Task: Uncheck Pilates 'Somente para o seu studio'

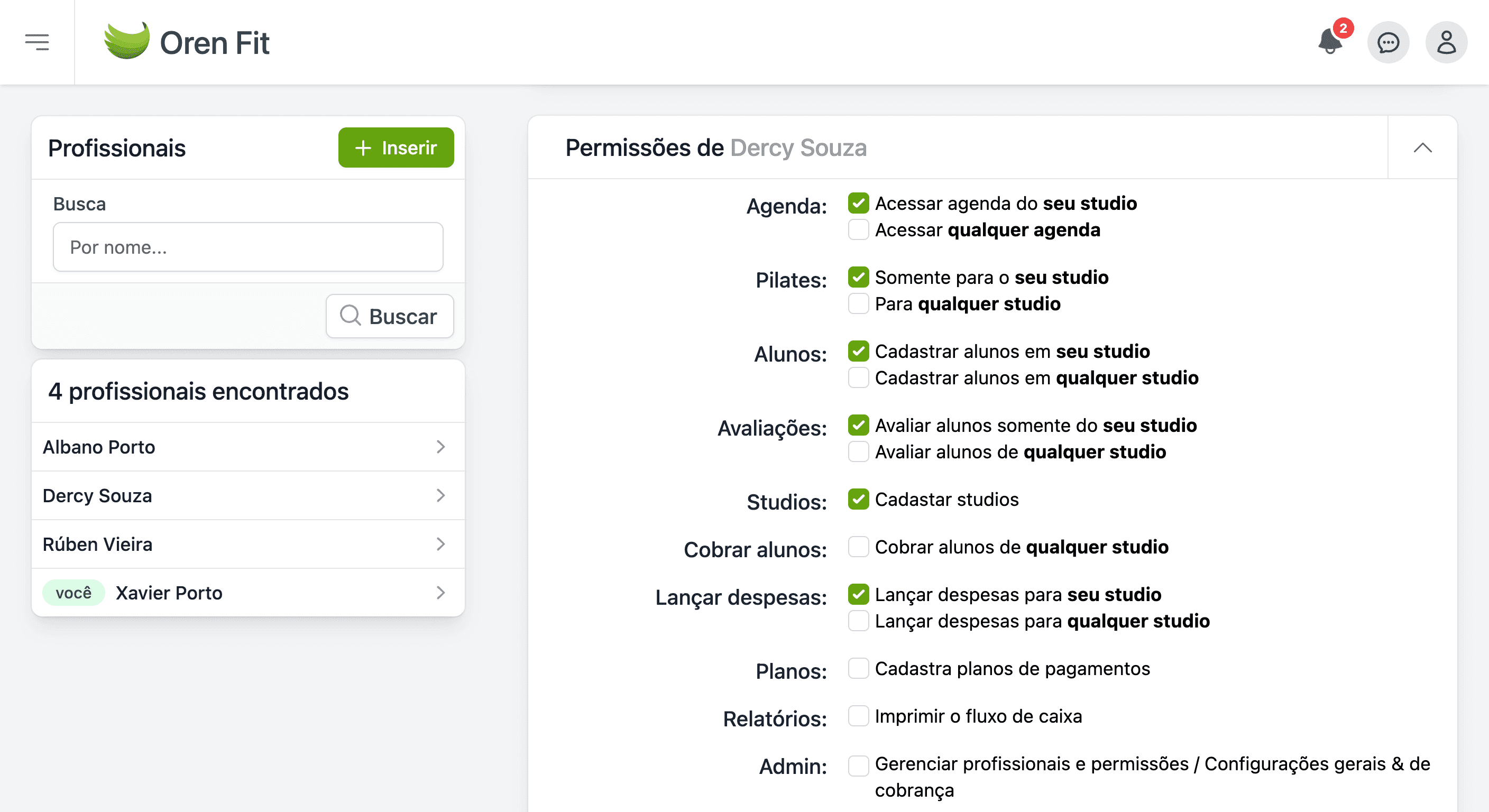Action: tap(858, 278)
